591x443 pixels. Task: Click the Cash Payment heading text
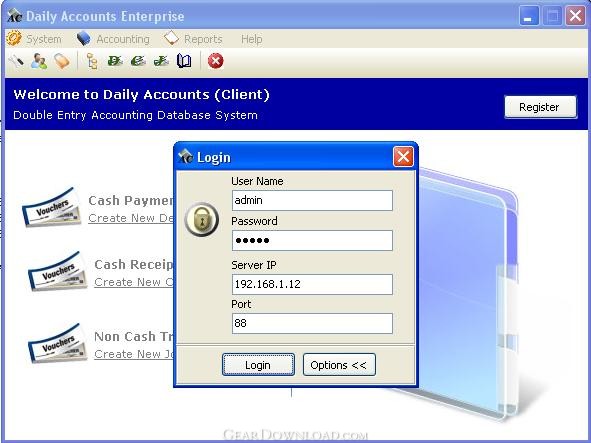(131, 201)
